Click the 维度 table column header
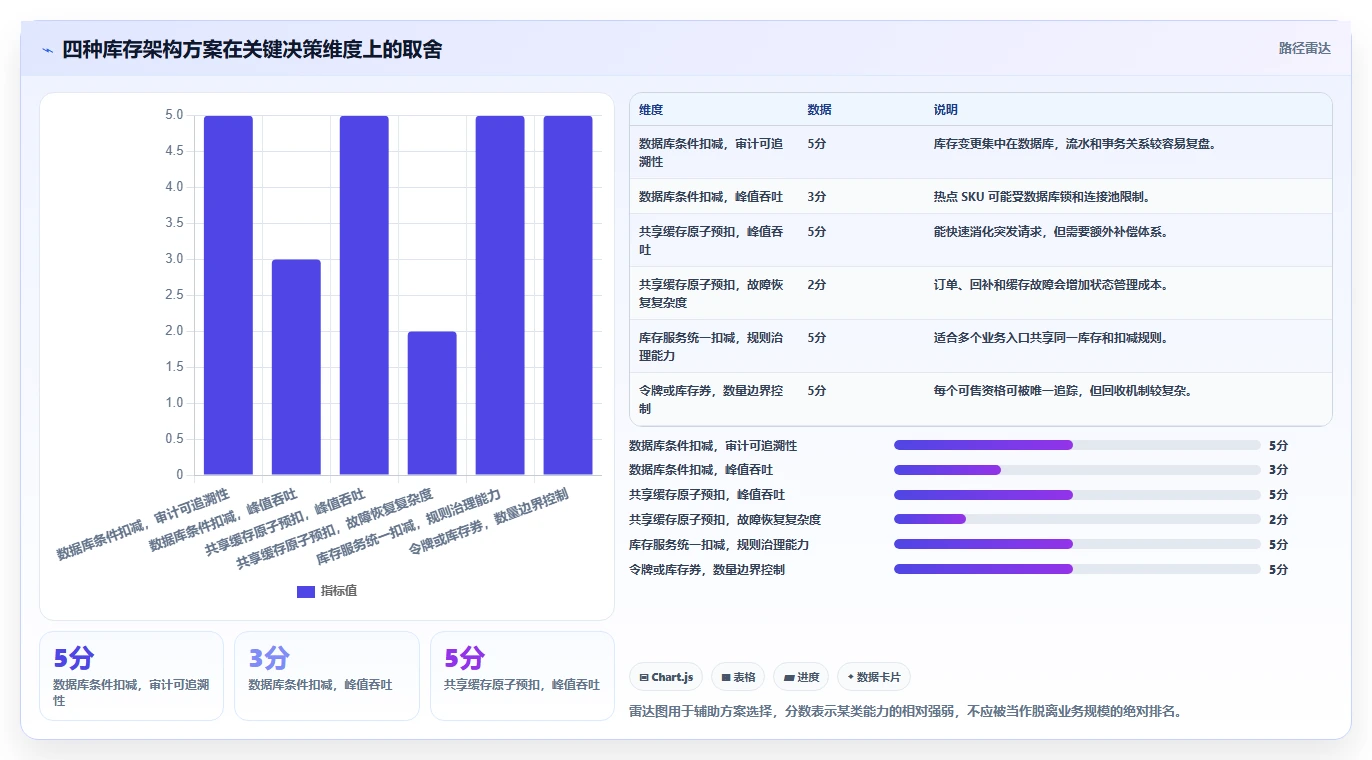Viewport: 1372px width, 760px height. [651, 110]
